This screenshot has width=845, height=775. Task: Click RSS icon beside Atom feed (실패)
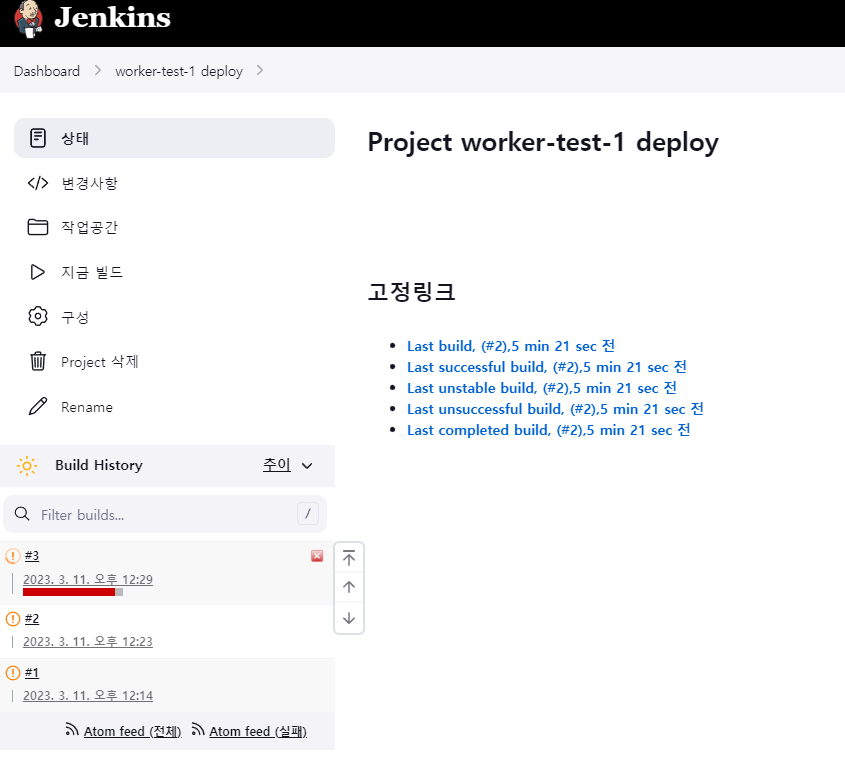pos(198,729)
